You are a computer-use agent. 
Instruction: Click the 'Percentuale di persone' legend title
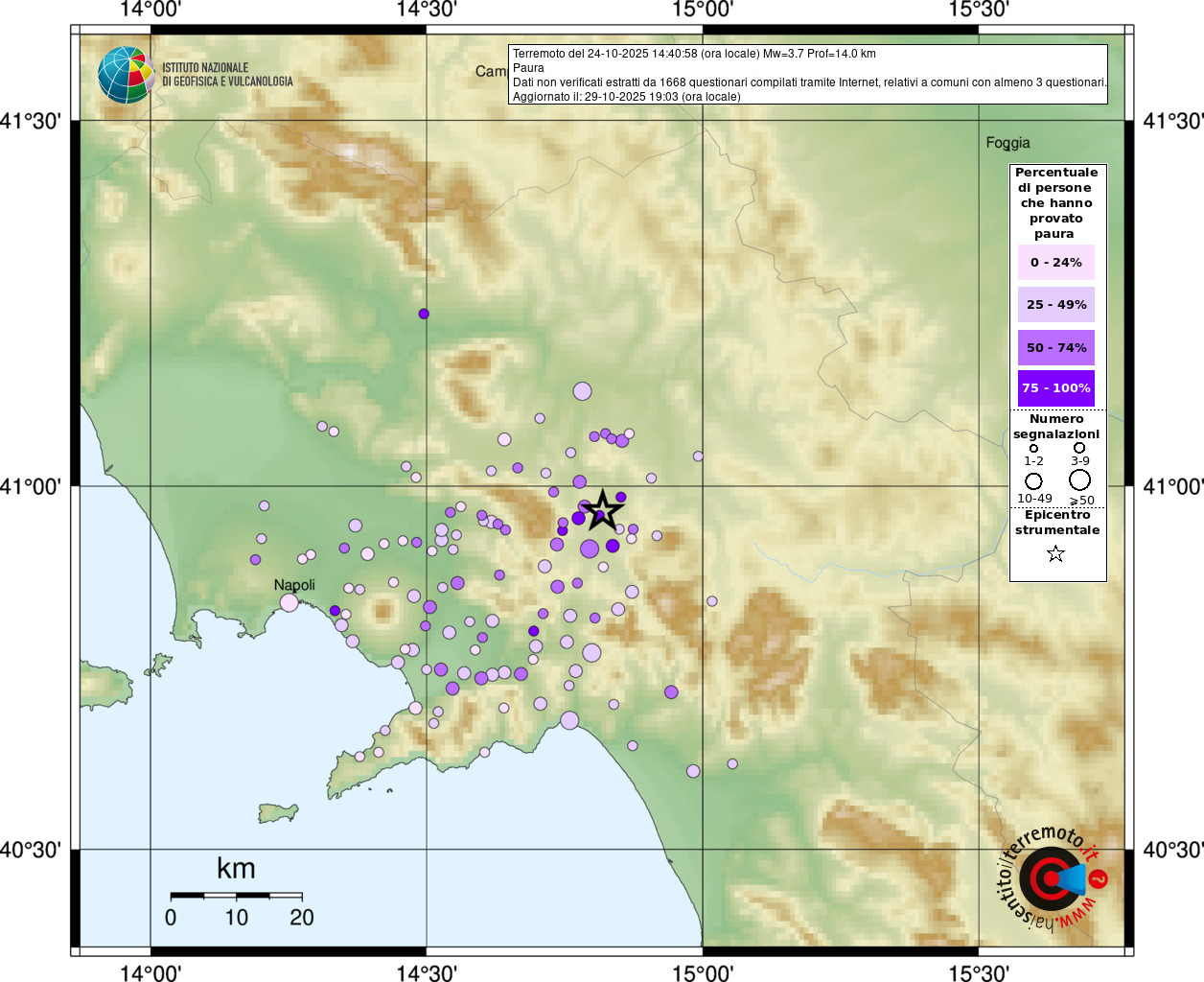pyautogui.click(x=1056, y=203)
